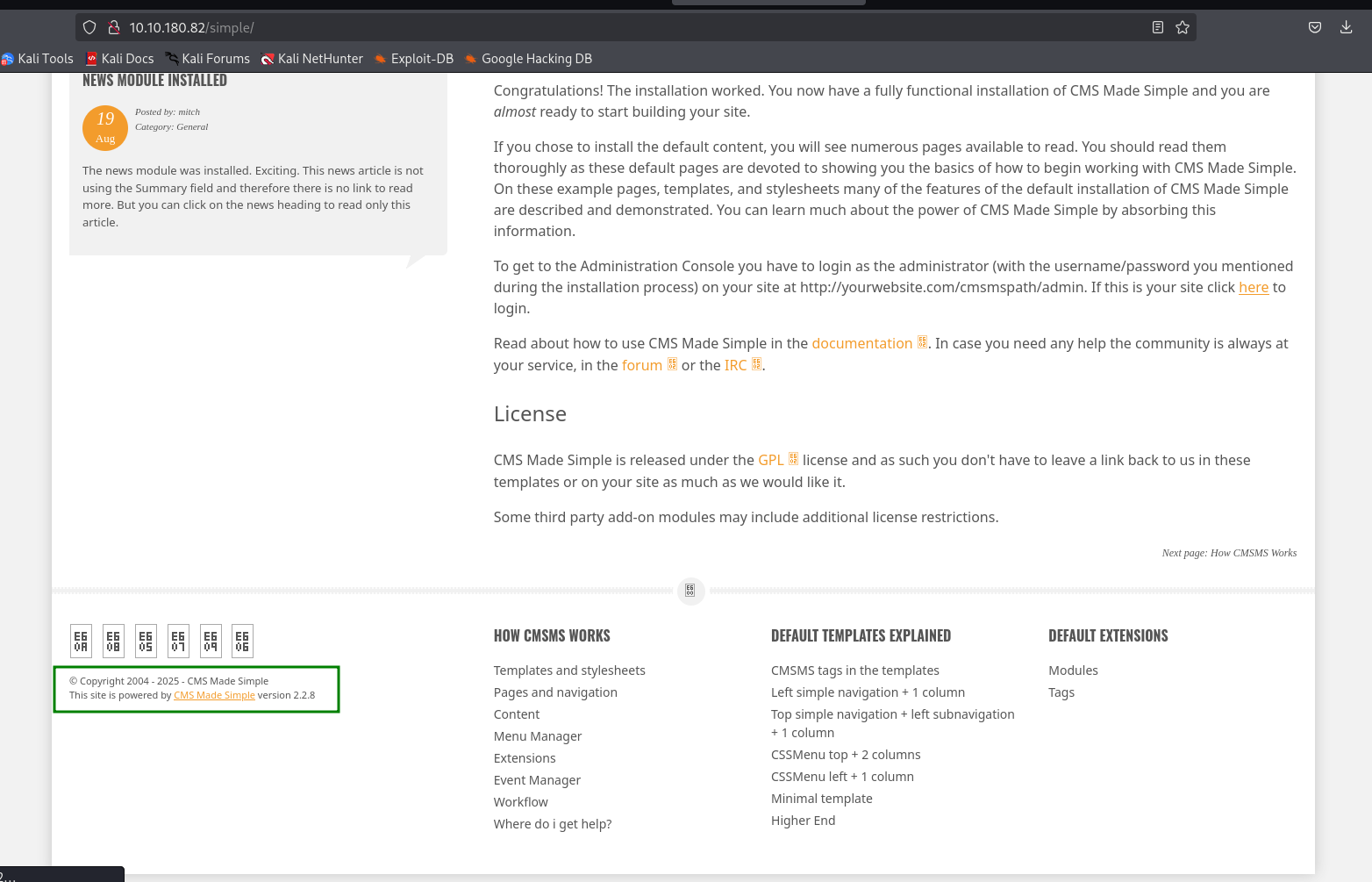1372x882 pixels.
Task: Click the broken glyph icon beside the IRC link
Action: (755, 362)
